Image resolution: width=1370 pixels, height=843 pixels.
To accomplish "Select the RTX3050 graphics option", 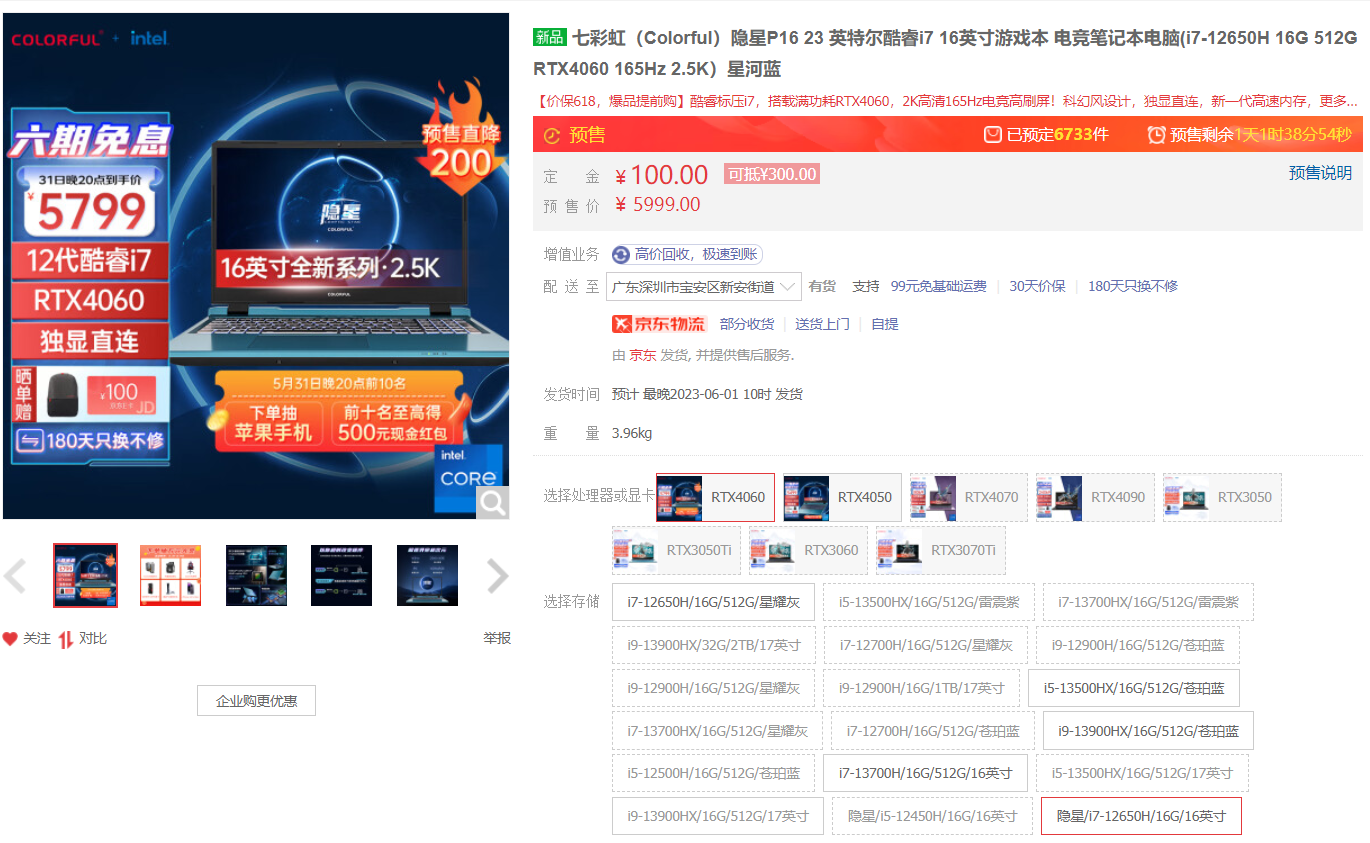I will point(1222,497).
